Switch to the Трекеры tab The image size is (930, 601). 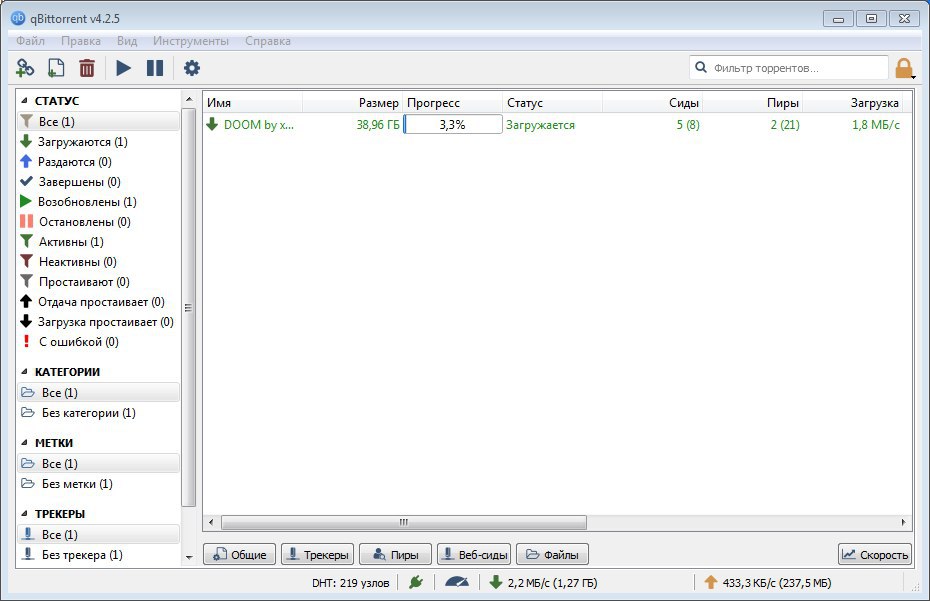coord(317,554)
